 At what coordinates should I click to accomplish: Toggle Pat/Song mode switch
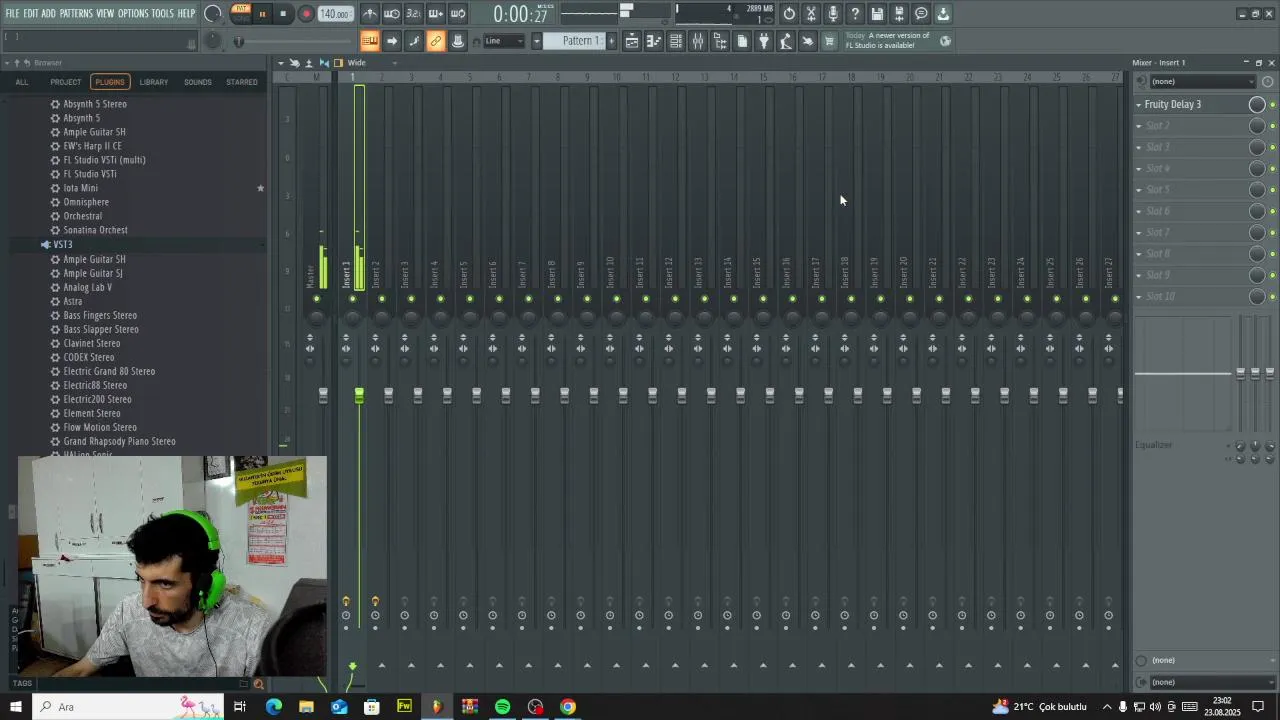coord(240,13)
